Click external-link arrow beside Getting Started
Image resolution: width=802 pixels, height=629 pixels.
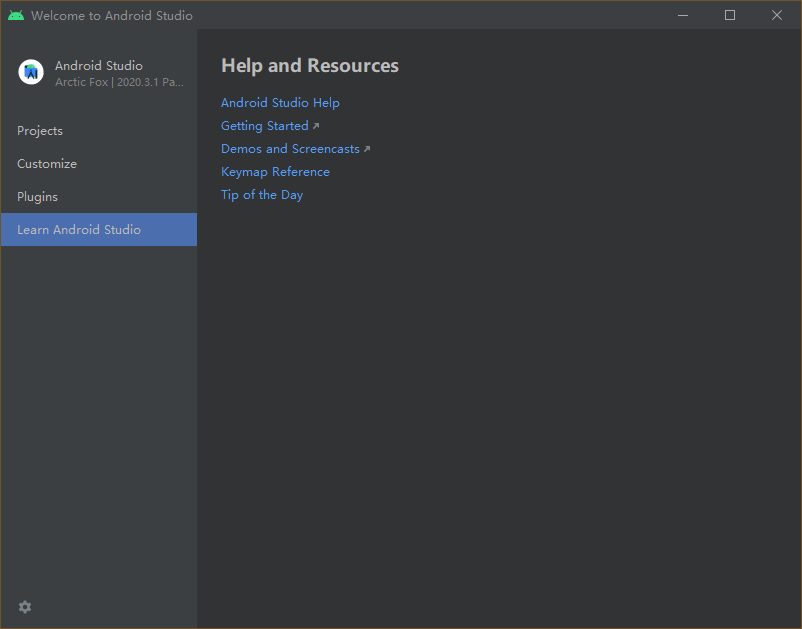316,126
